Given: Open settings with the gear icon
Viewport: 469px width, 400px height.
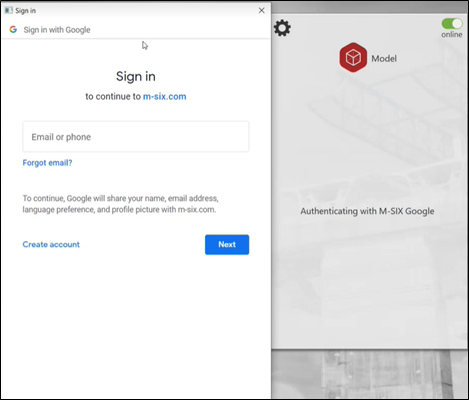Looking at the screenshot, I should click(x=282, y=28).
